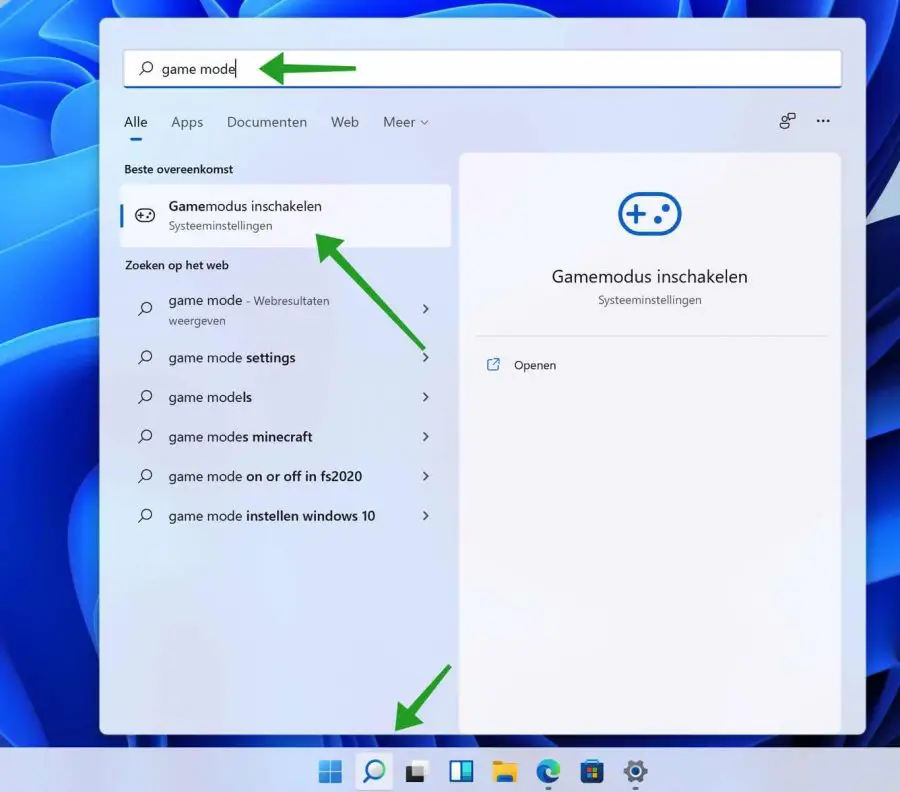Click search icon beside 'game mode instellen windows 10'
Image resolution: width=900 pixels, height=792 pixels.
145,516
